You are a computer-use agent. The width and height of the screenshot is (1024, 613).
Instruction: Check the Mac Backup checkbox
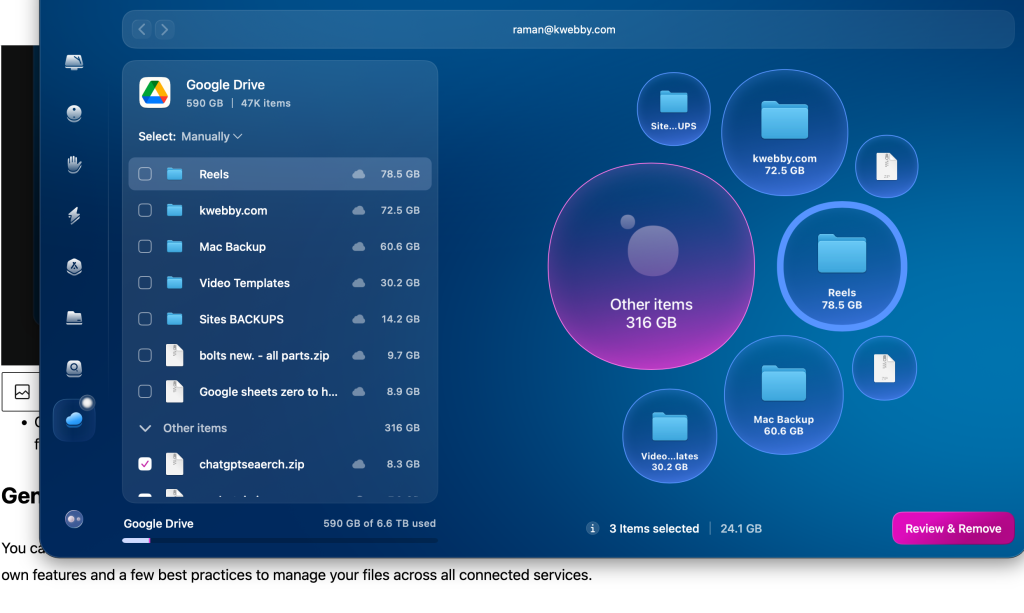[144, 246]
